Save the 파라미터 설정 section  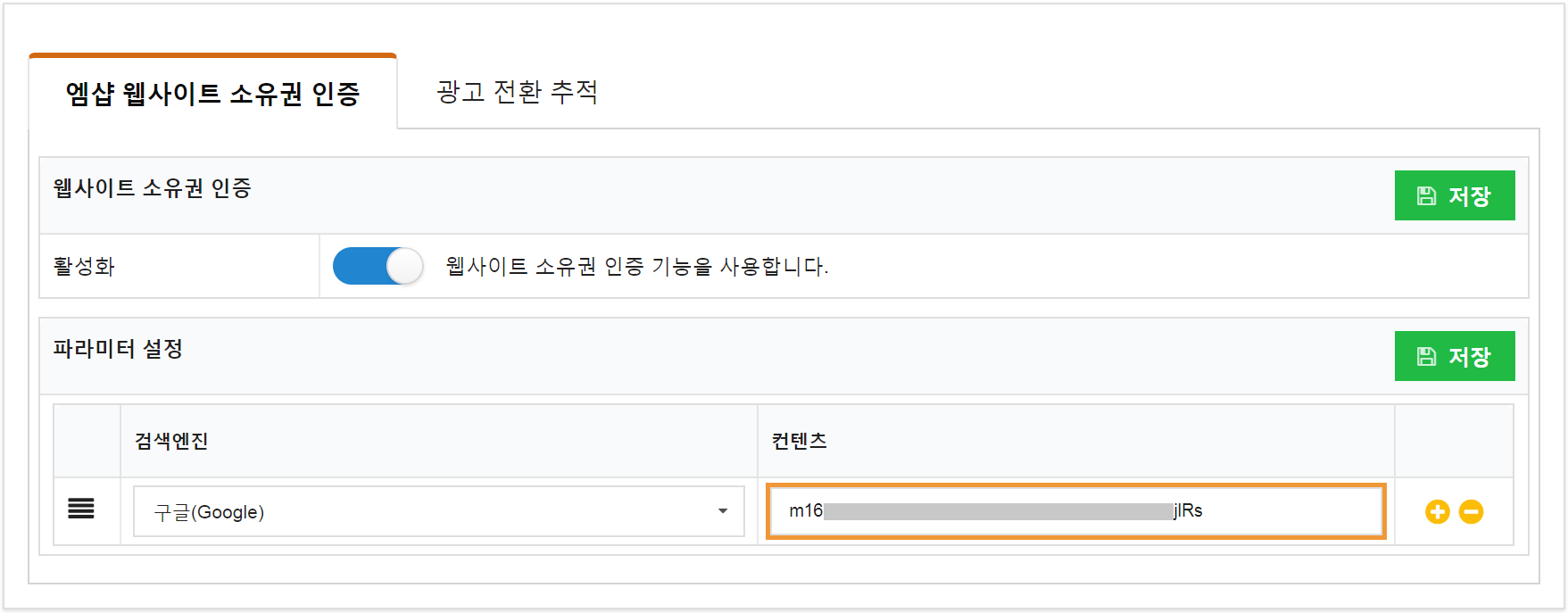pos(1455,356)
